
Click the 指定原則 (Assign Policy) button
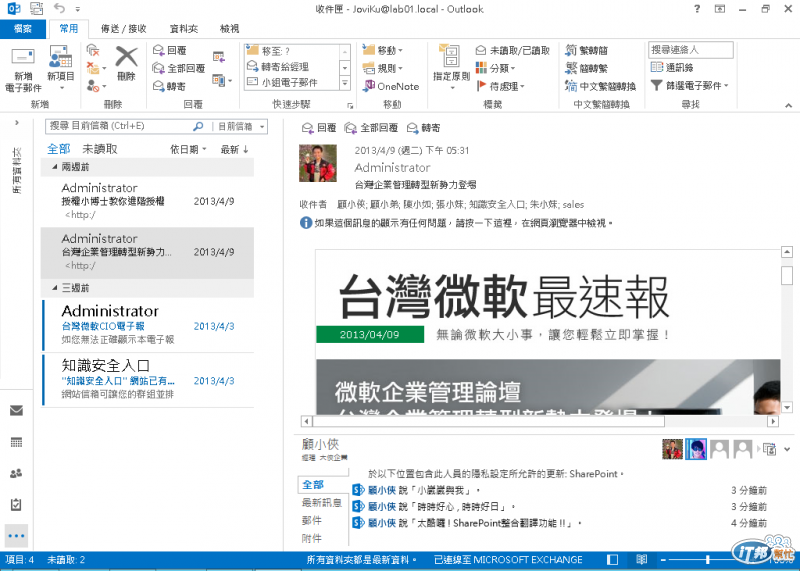[x=451, y=67]
